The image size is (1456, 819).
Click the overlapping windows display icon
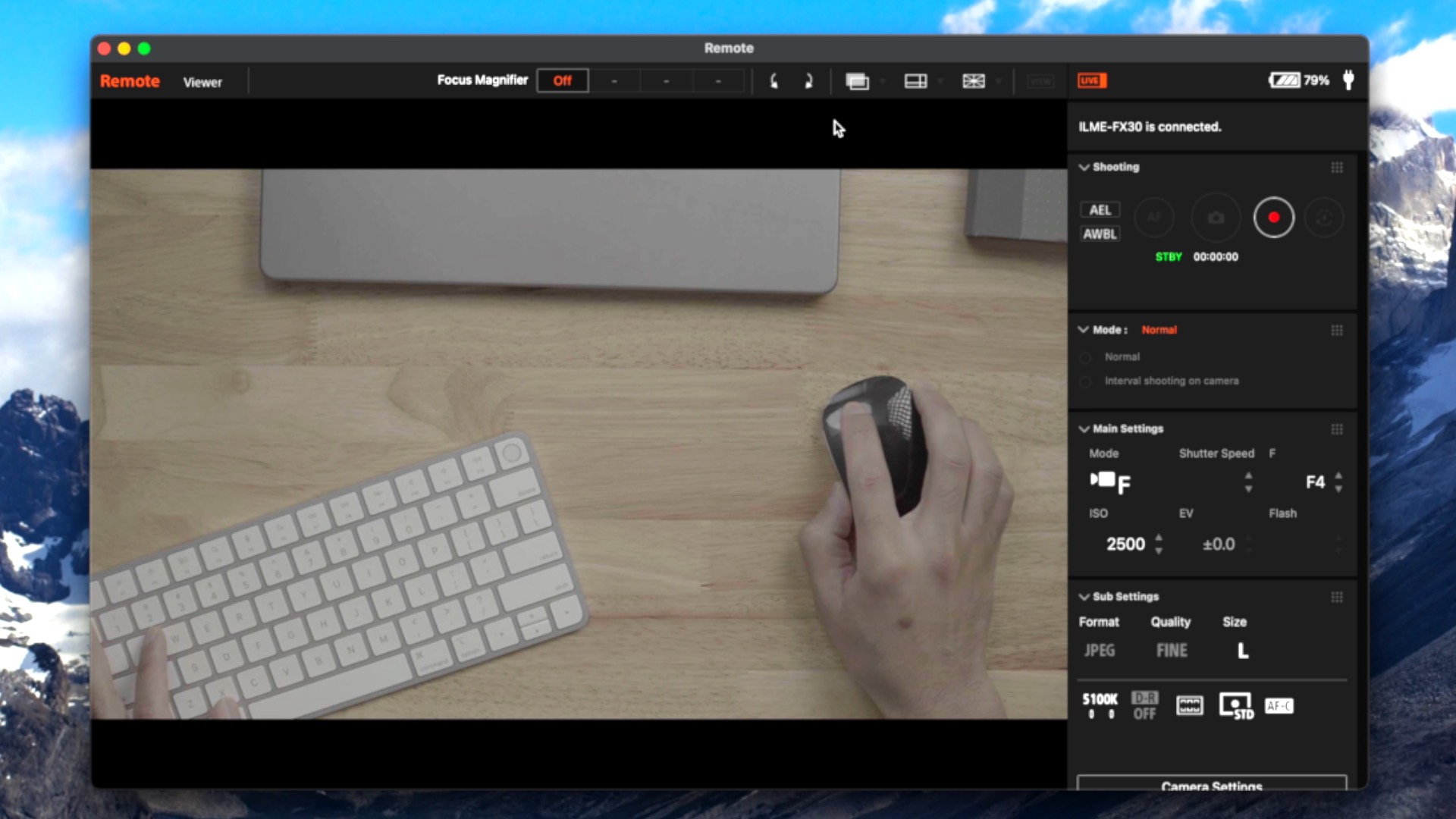tap(858, 81)
